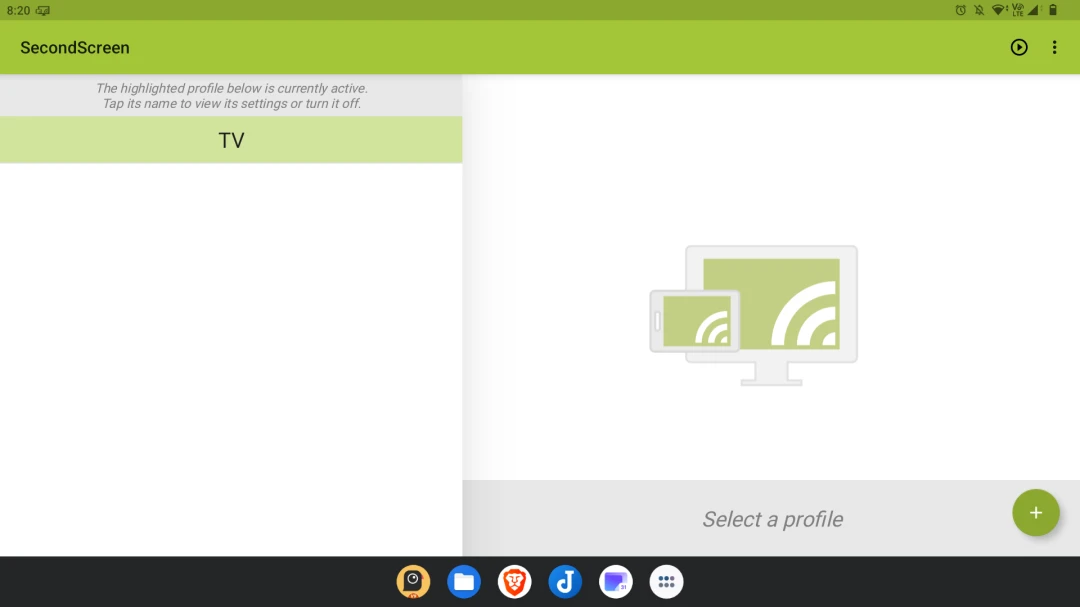Open the three-dot overflow menu
1080x607 pixels.
pos(1054,47)
